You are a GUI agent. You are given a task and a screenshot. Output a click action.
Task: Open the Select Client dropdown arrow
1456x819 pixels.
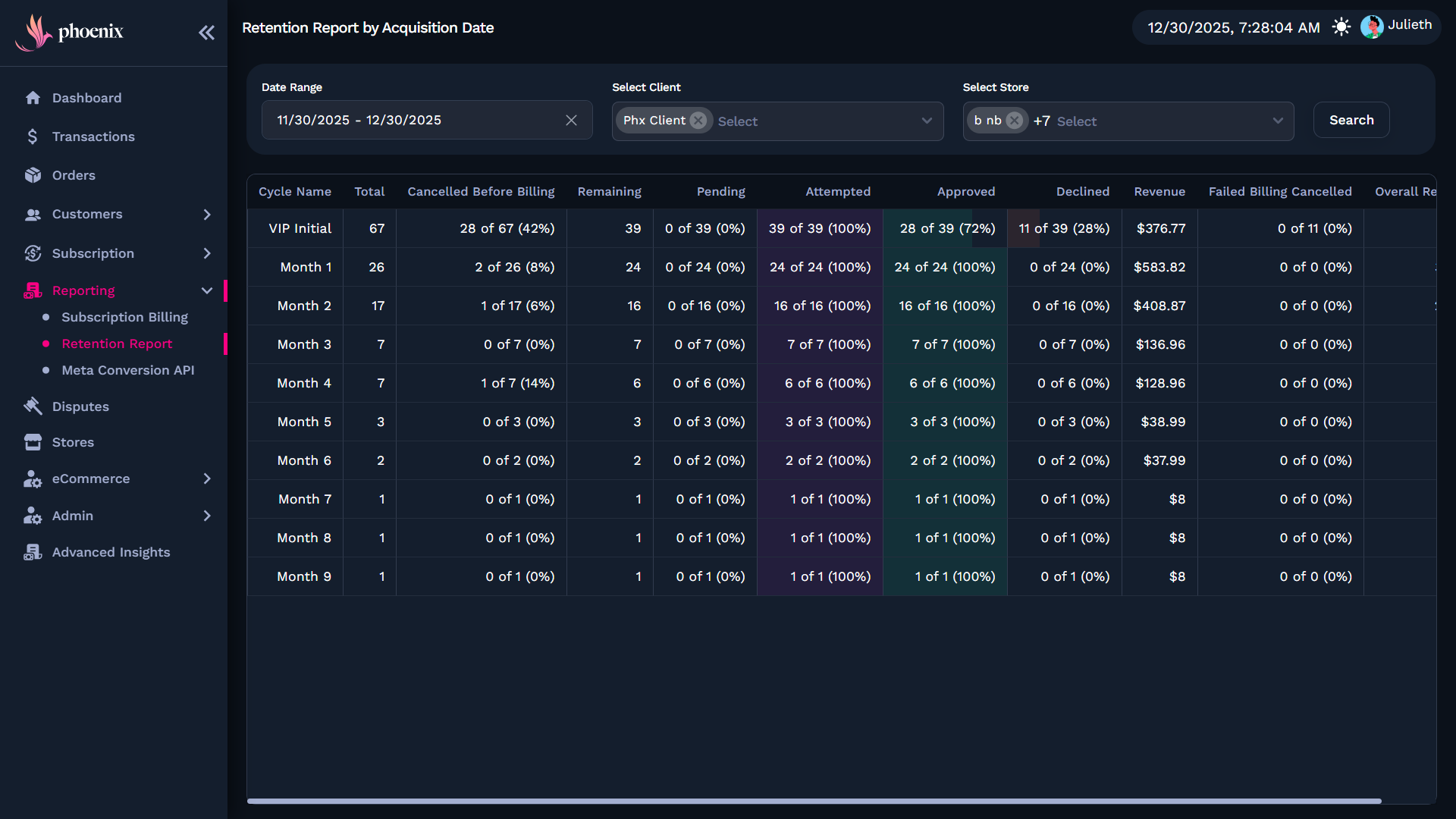pyautogui.click(x=927, y=121)
